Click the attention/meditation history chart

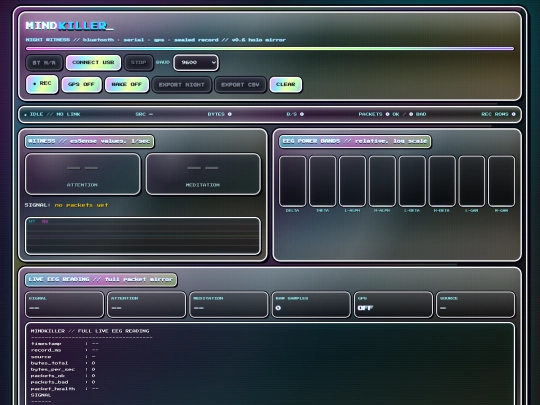click(x=143, y=236)
